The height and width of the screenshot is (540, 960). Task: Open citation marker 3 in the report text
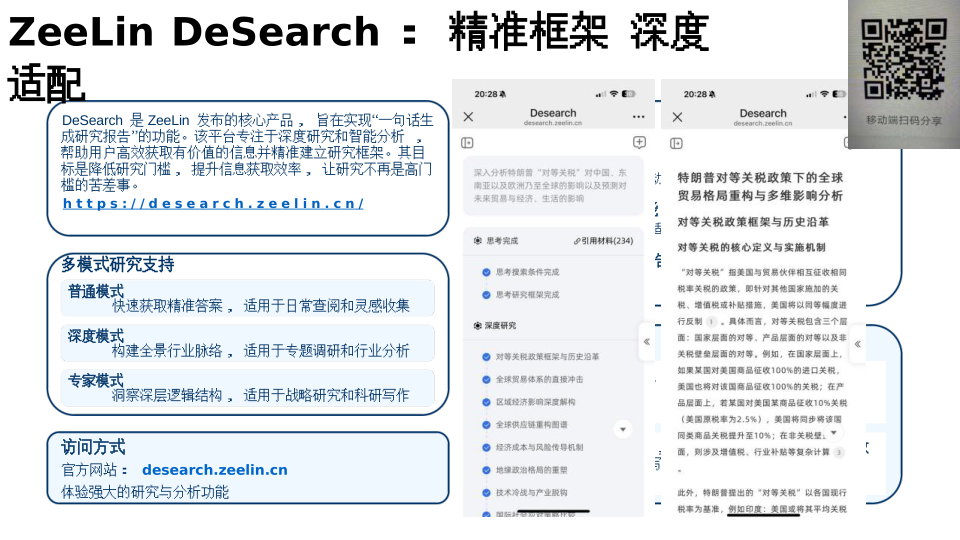838,452
